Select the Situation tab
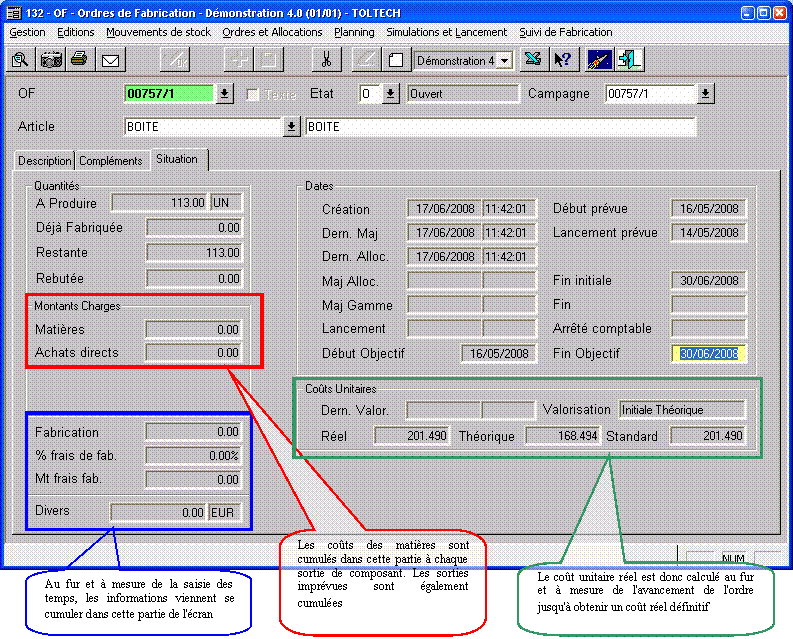This screenshot has width=793, height=639. (x=177, y=159)
